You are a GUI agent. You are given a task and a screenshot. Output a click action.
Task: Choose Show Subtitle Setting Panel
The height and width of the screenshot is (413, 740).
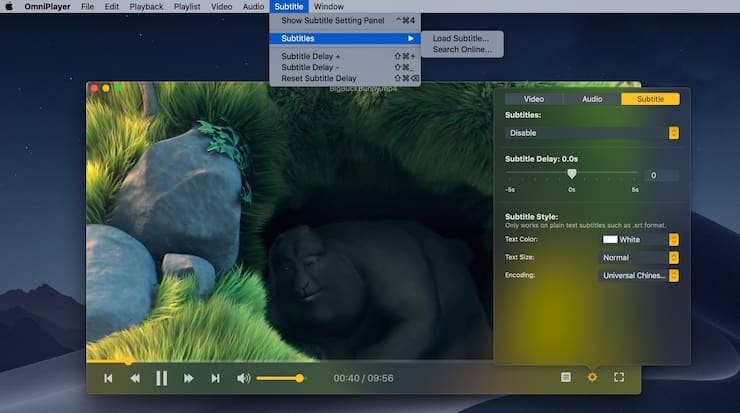(x=345, y=20)
